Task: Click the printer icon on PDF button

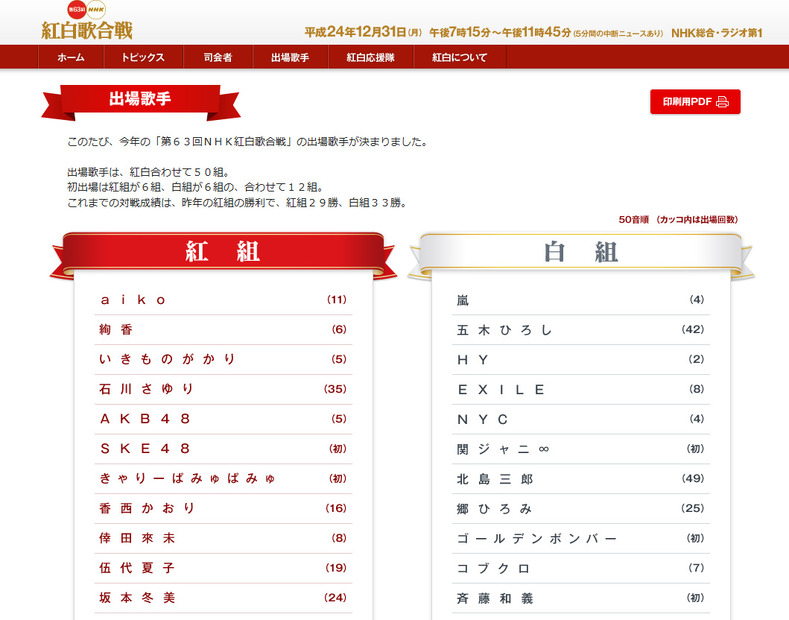Action: (722, 102)
